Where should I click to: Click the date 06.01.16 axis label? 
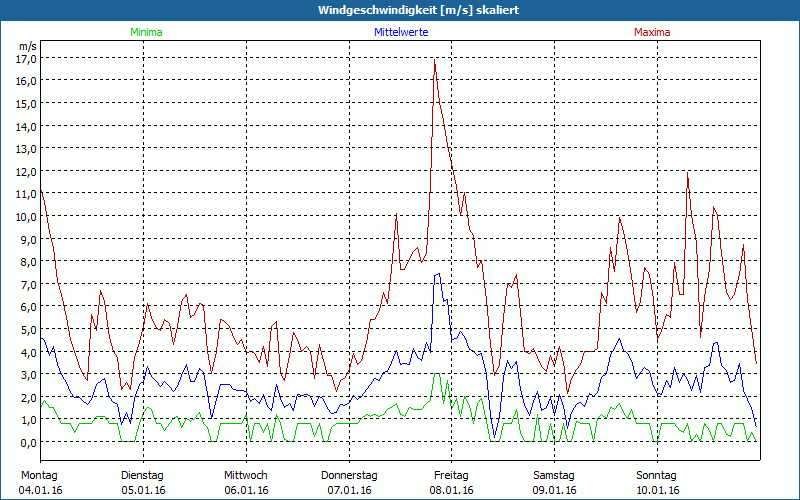coord(246,490)
